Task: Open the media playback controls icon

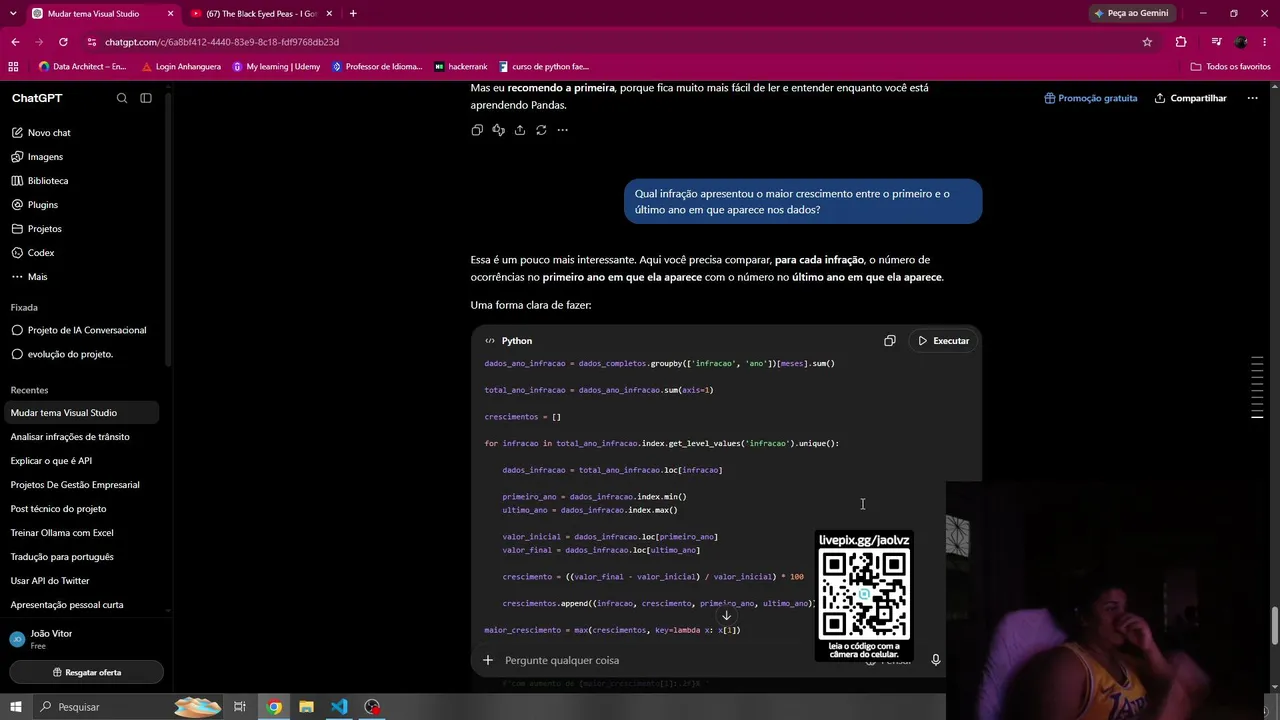Action: coord(1216,42)
